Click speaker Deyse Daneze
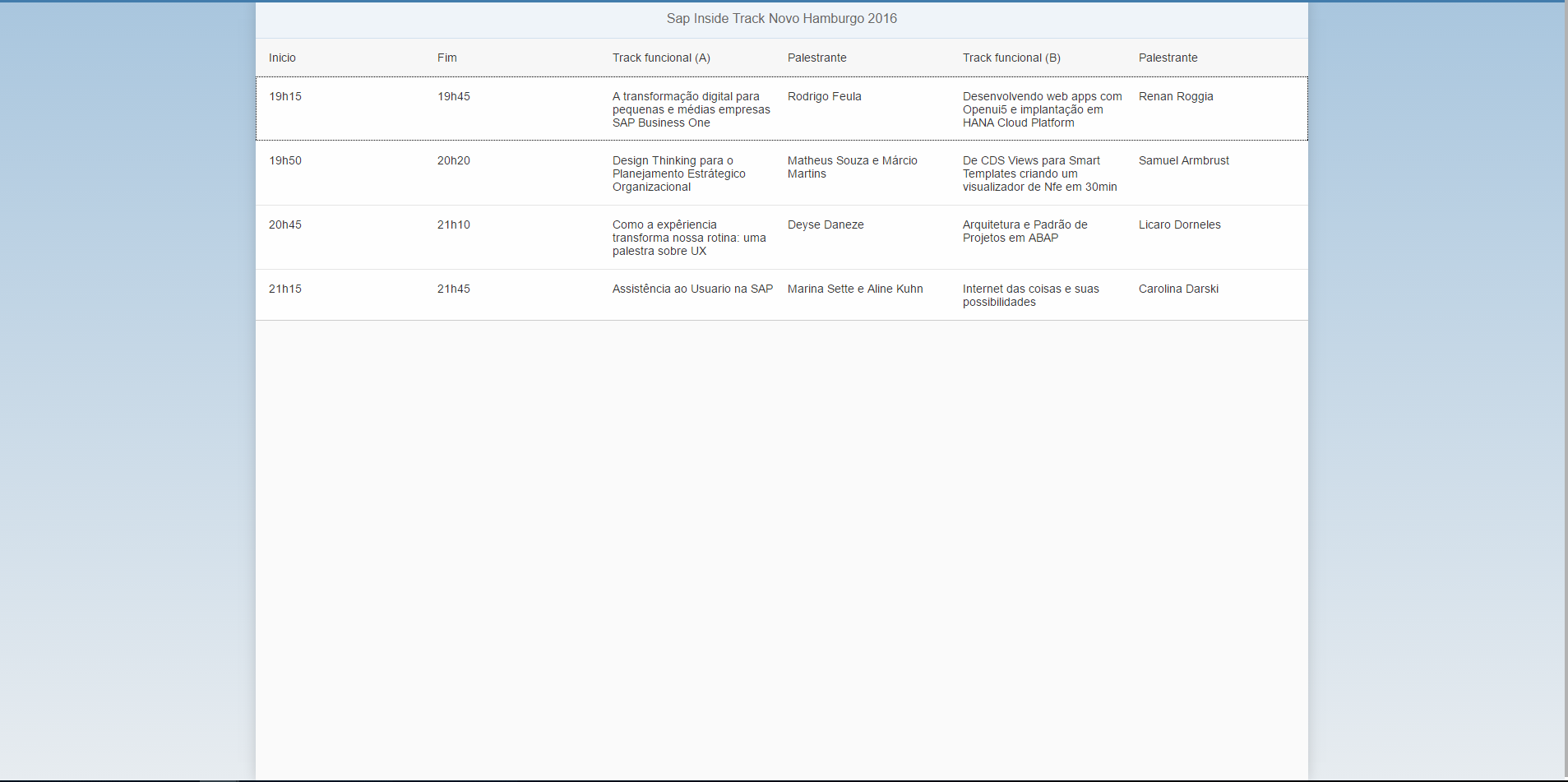This screenshot has width=1568, height=782. tap(826, 224)
